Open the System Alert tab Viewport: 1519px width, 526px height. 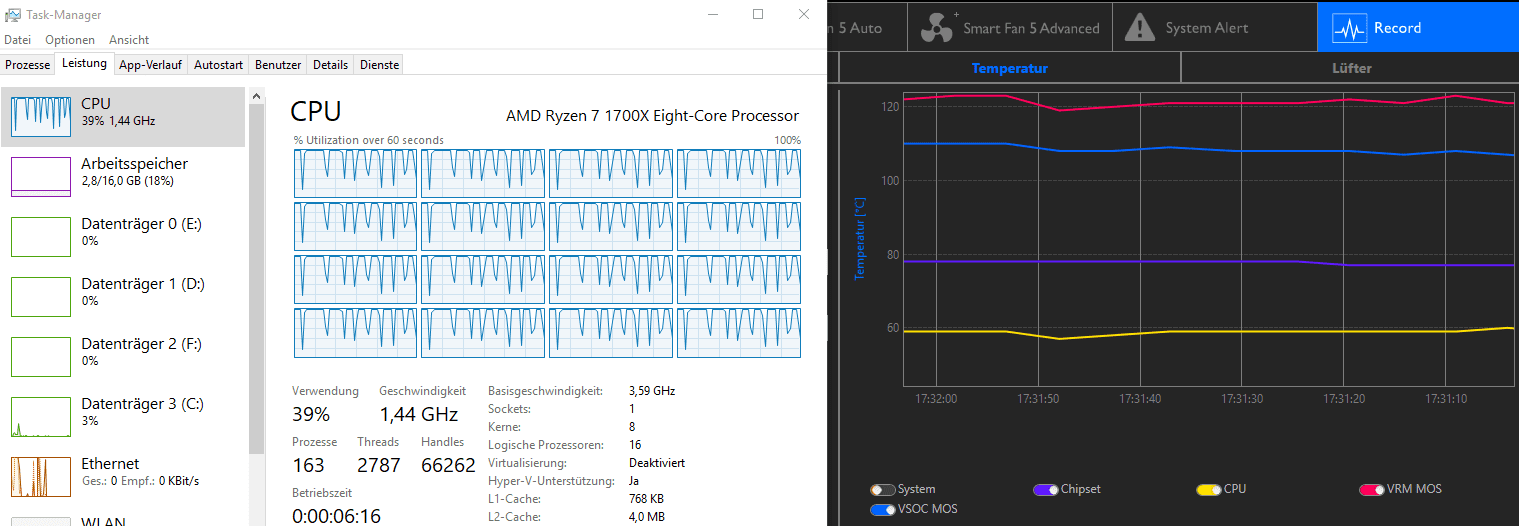pyautogui.click(x=1214, y=28)
